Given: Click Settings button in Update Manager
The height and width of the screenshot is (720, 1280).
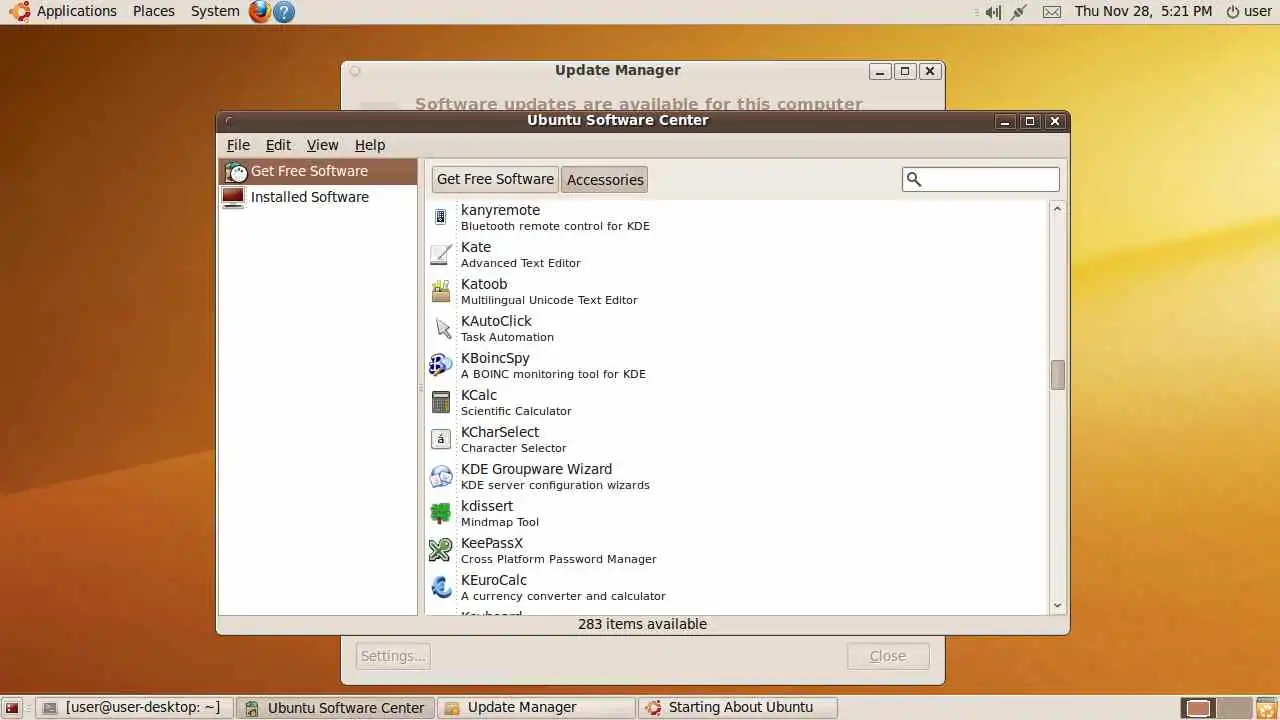Looking at the screenshot, I should (x=393, y=656).
